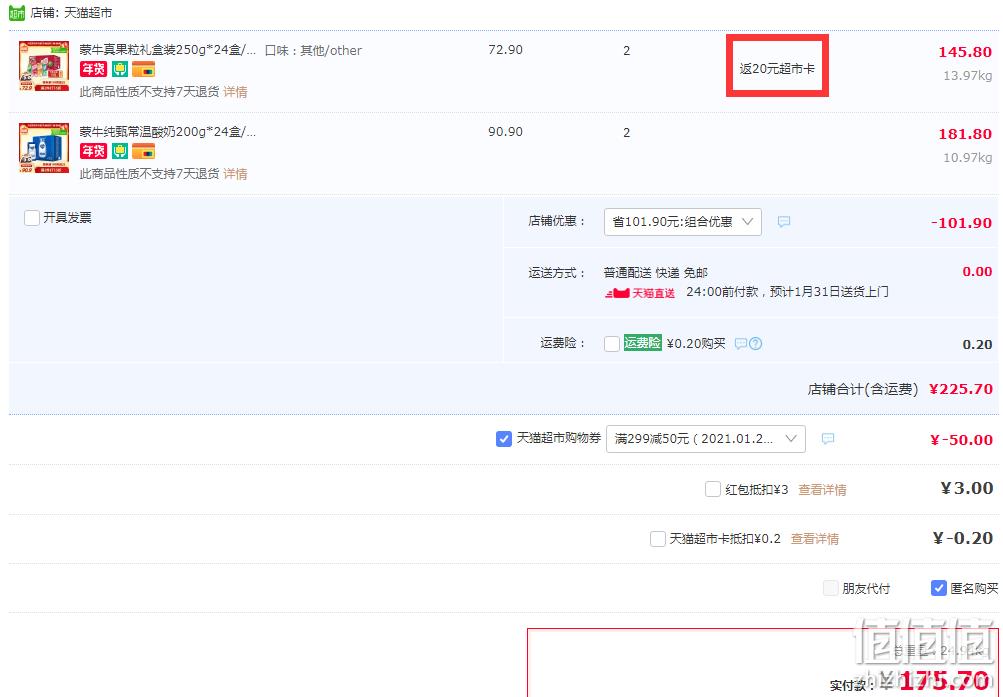Click card badge icon on 蒙牛纯甄 item
1003x697 pixels.
(143, 151)
